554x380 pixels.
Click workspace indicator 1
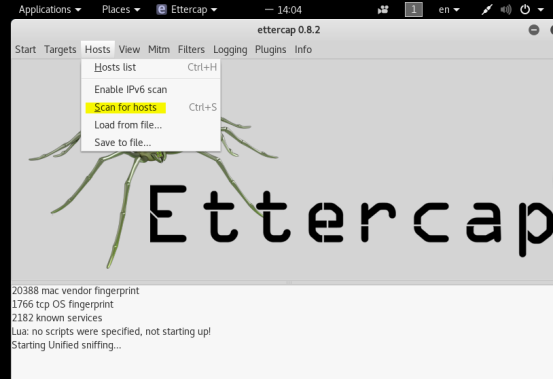click(x=414, y=10)
